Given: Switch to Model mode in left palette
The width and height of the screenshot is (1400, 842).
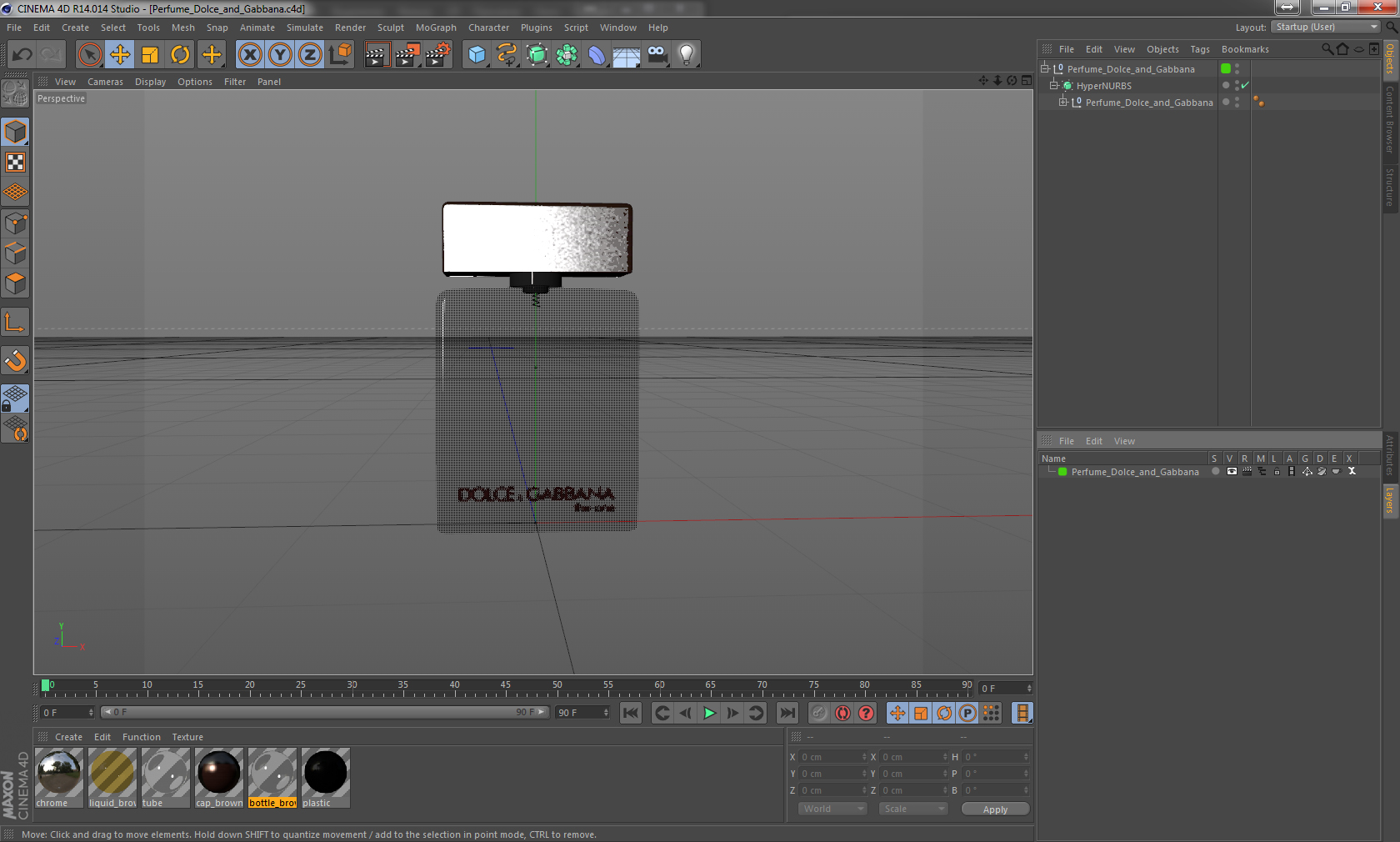Looking at the screenshot, I should [15, 133].
